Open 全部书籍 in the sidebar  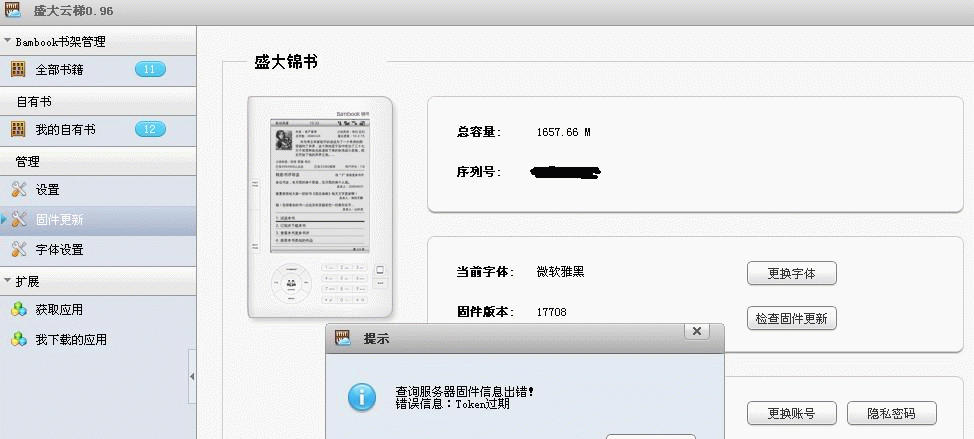(x=98, y=70)
